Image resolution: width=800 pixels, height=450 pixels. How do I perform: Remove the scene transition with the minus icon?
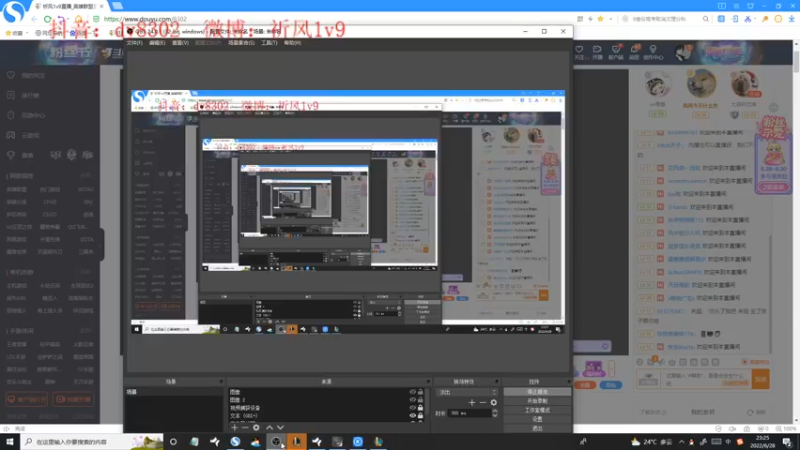pos(483,403)
